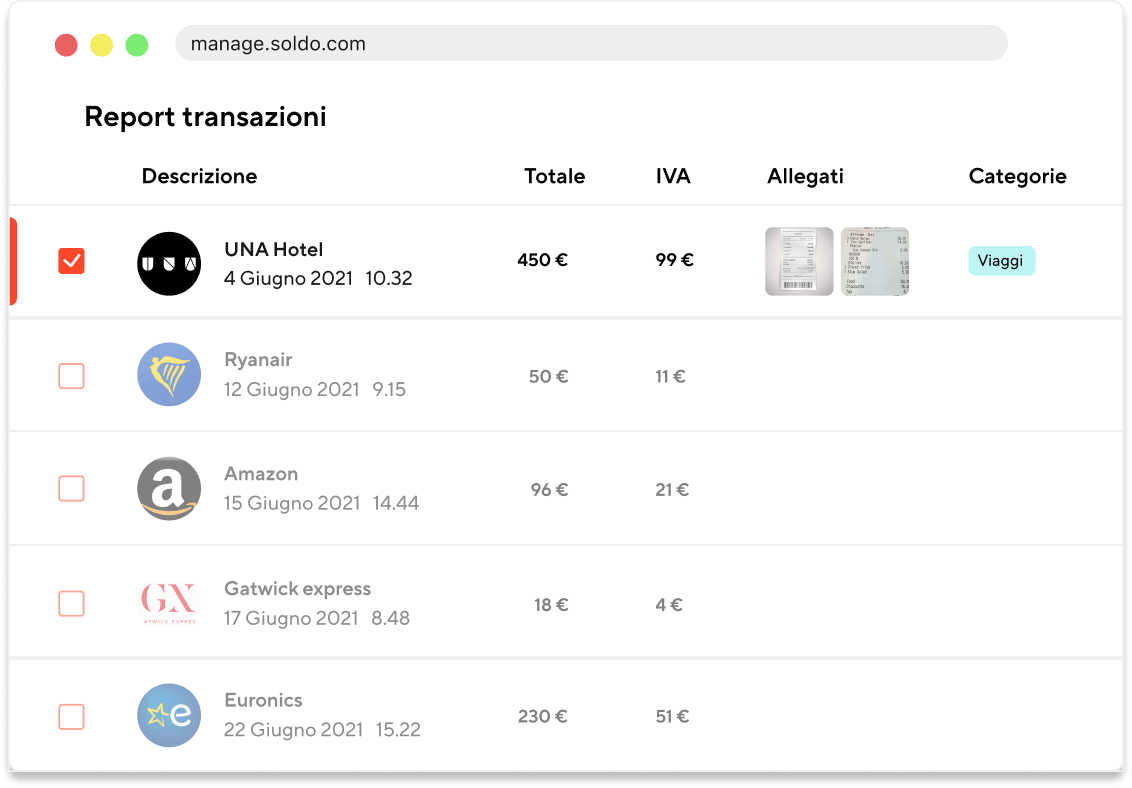Click the IVA column header

(x=673, y=176)
